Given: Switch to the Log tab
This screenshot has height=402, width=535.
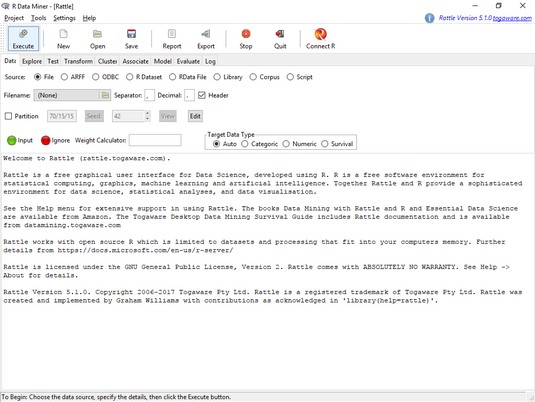Looking at the screenshot, I should 210,61.
